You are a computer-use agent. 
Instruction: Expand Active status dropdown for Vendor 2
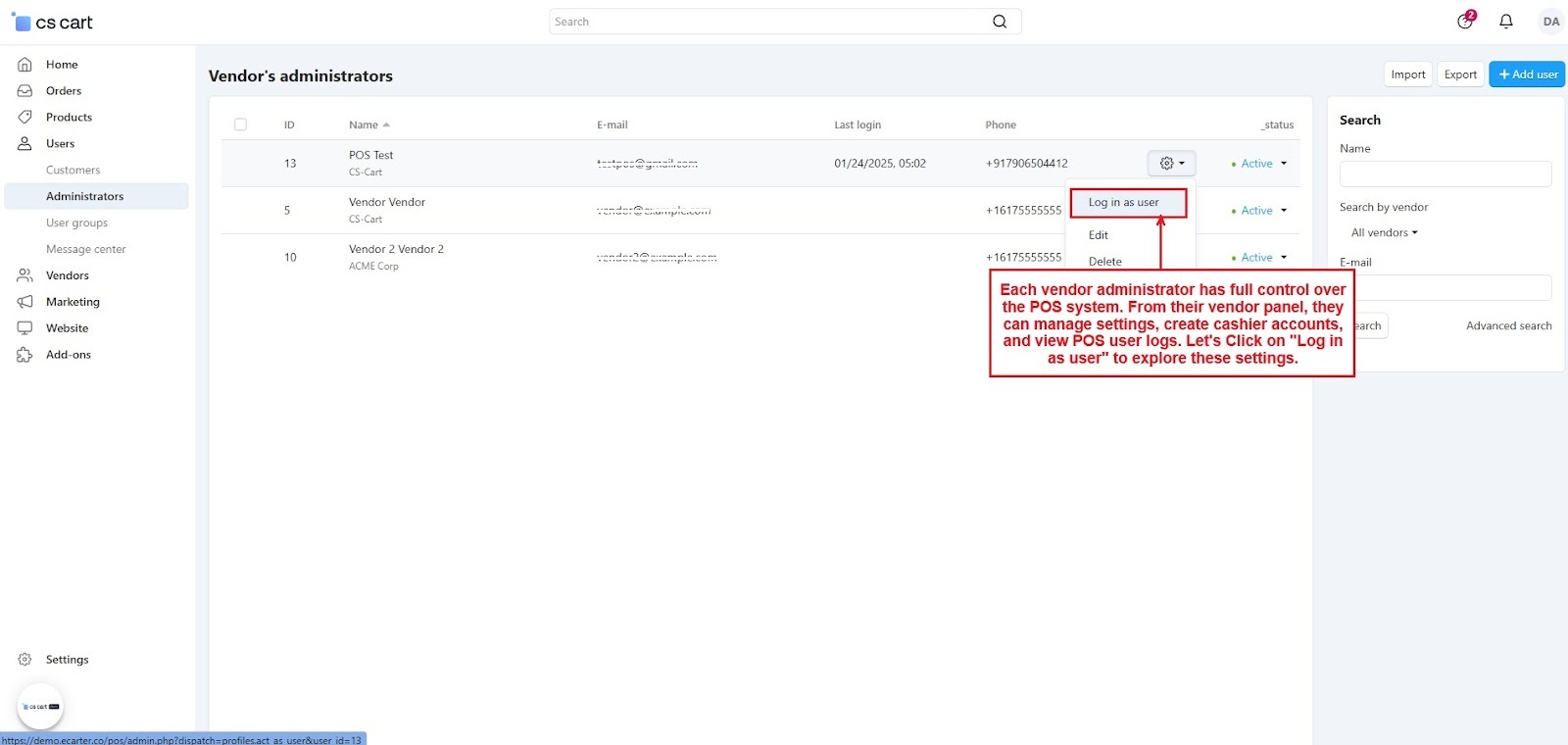pyautogui.click(x=1259, y=258)
